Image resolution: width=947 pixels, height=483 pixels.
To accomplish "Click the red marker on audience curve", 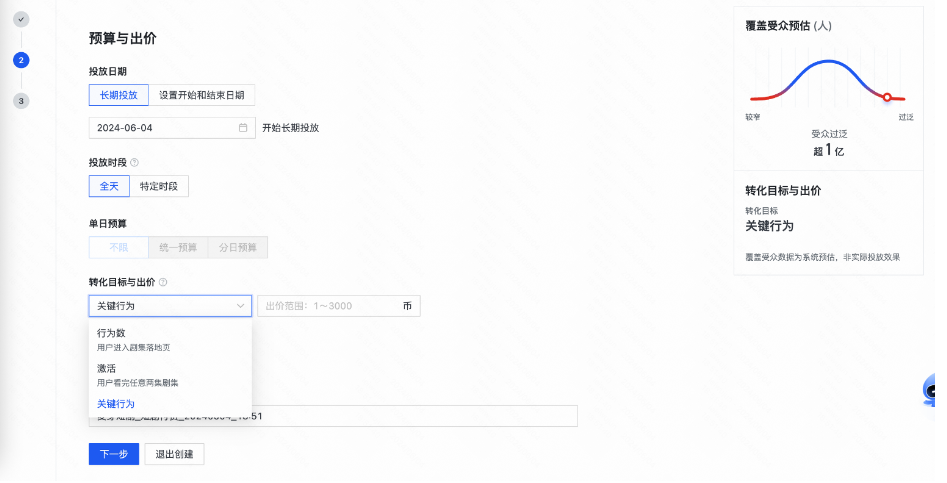I will coord(887,97).
